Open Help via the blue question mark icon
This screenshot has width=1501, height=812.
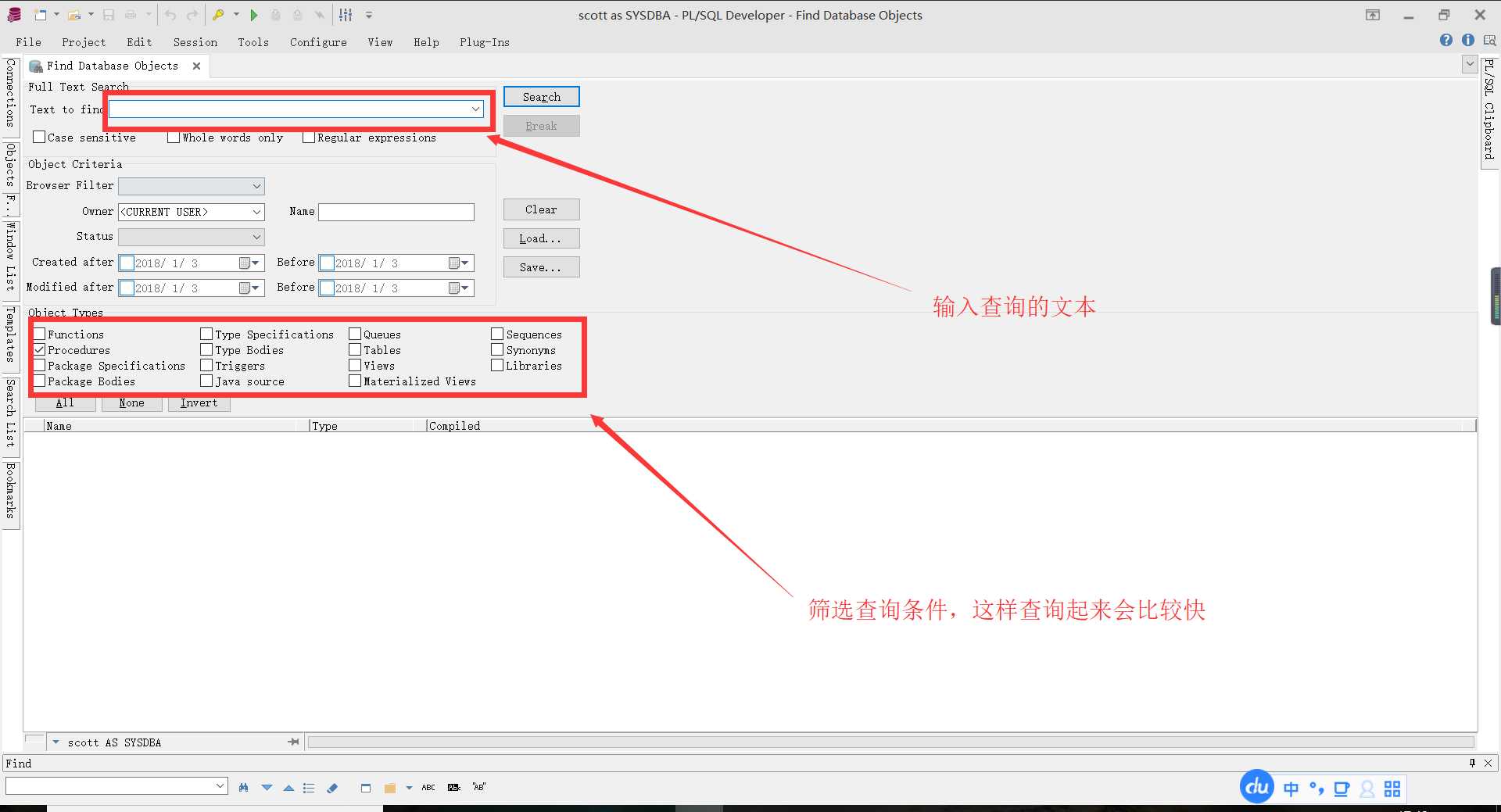point(1446,40)
